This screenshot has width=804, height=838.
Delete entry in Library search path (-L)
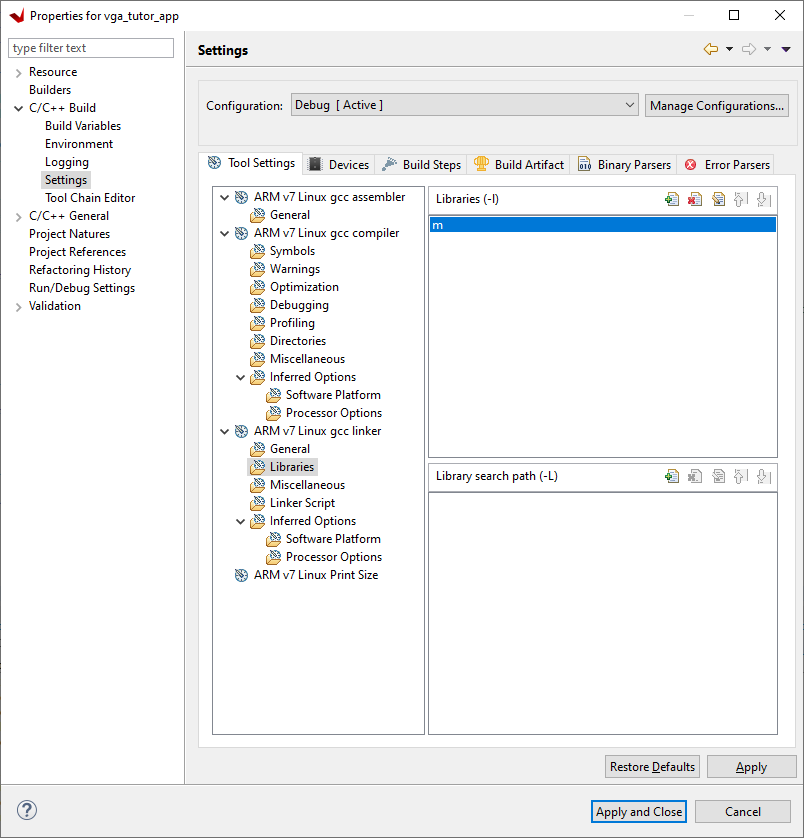point(695,476)
